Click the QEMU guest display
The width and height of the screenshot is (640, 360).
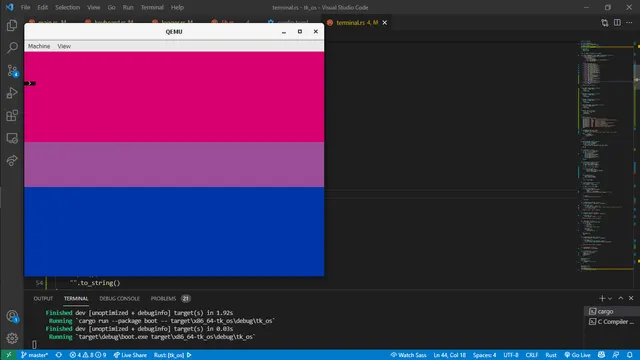pyautogui.click(x=174, y=164)
